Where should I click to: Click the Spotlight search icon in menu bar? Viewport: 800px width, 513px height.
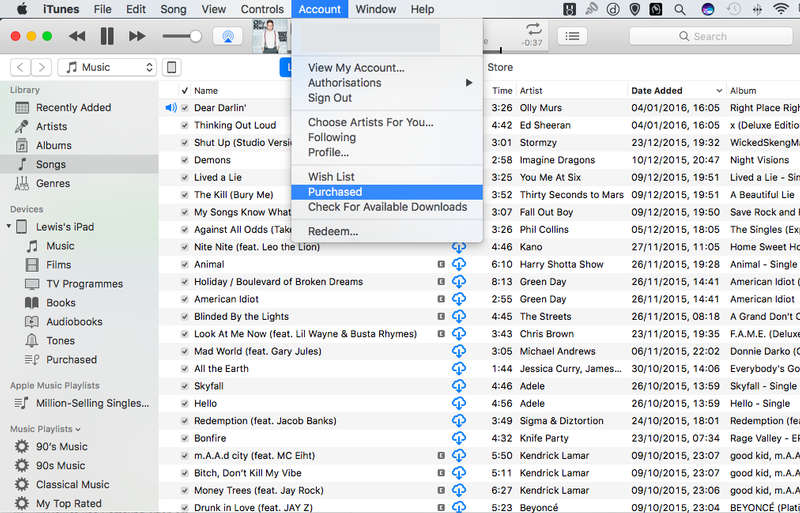(x=680, y=9)
